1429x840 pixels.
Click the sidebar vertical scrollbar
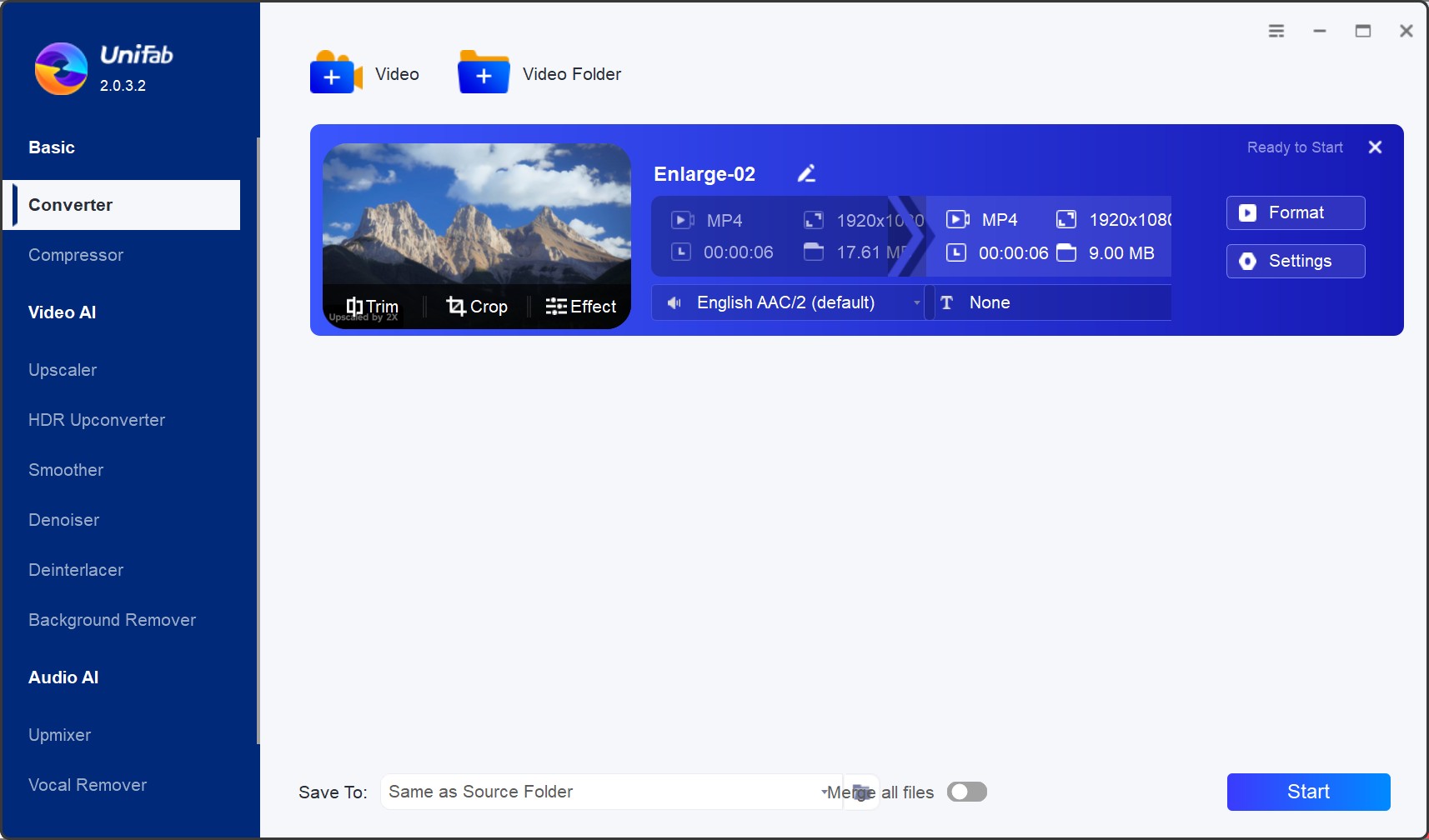point(258,440)
